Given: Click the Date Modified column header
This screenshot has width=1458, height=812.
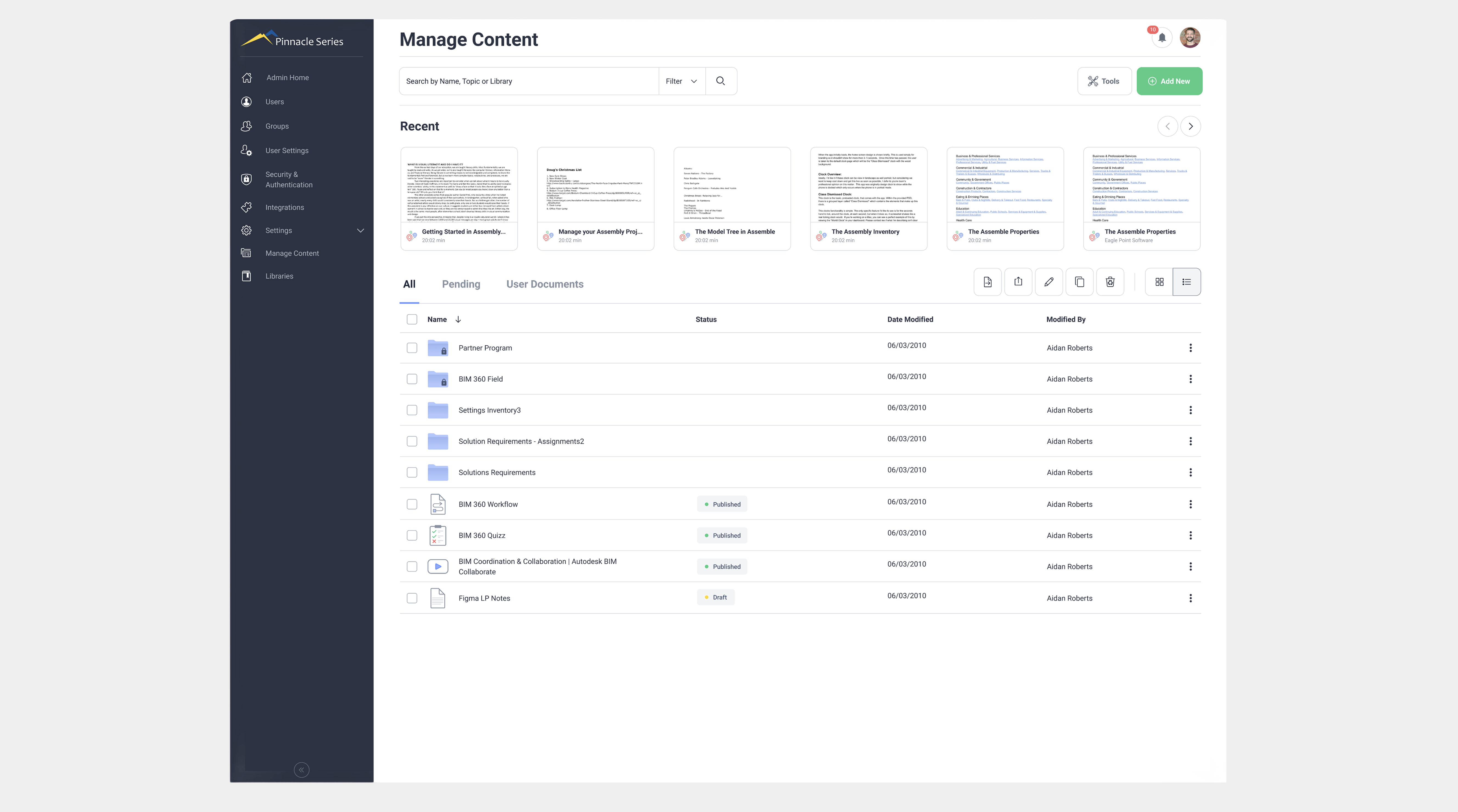Looking at the screenshot, I should click(x=910, y=319).
